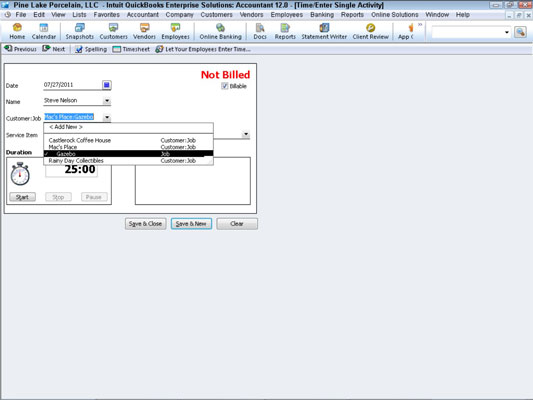Open the date calendar picker icon
The height and width of the screenshot is (400, 533).
pos(106,85)
